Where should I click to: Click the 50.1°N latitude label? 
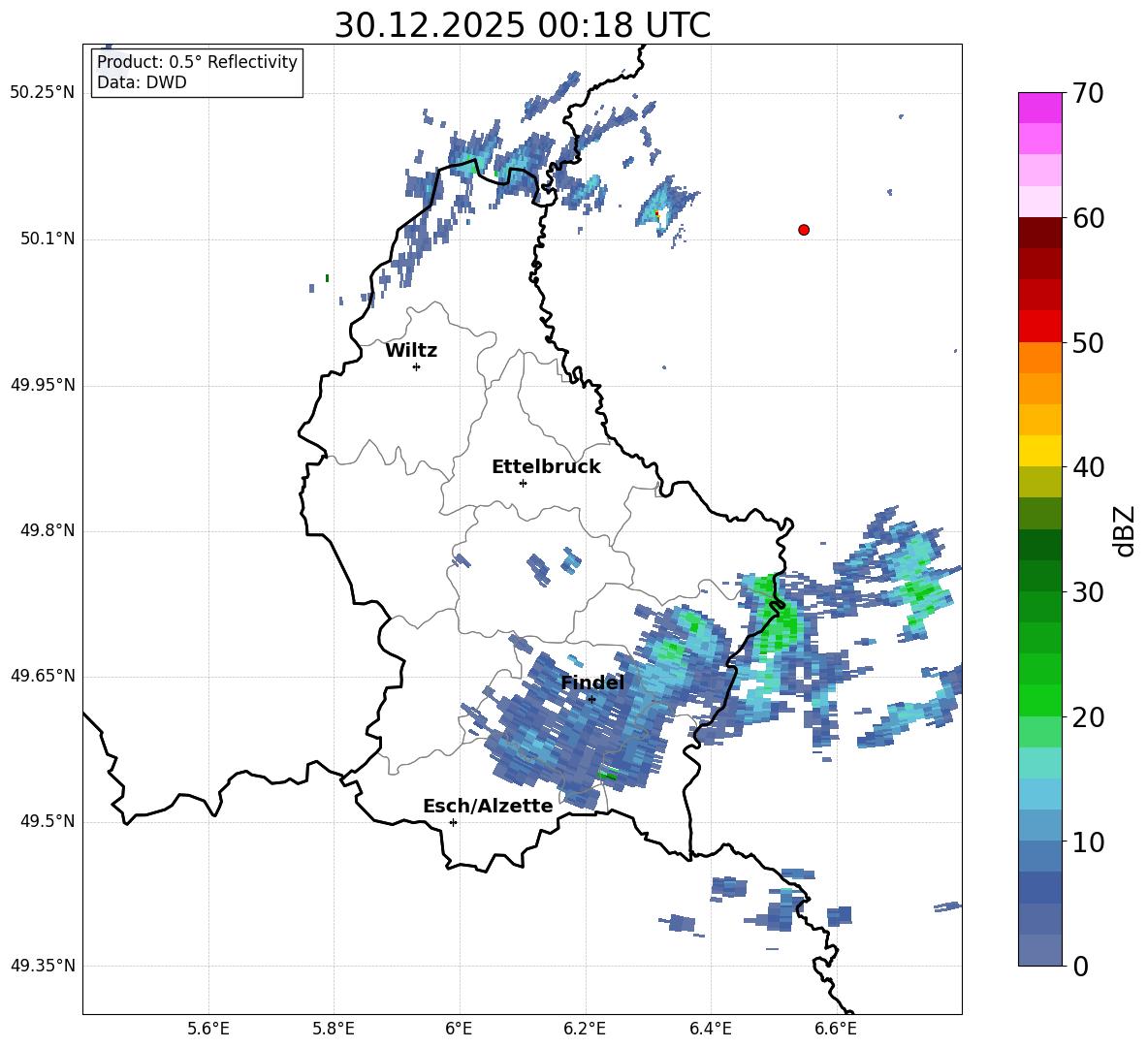[48, 239]
